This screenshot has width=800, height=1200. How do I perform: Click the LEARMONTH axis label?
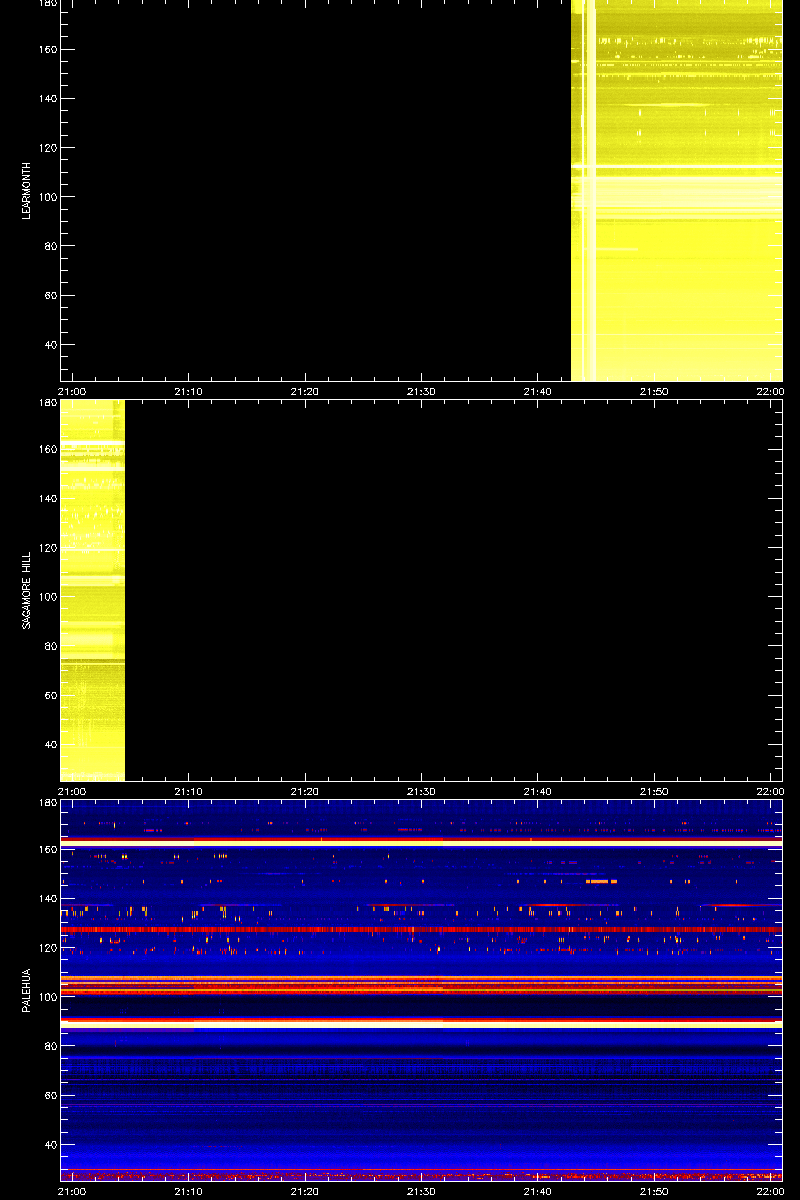28,190
